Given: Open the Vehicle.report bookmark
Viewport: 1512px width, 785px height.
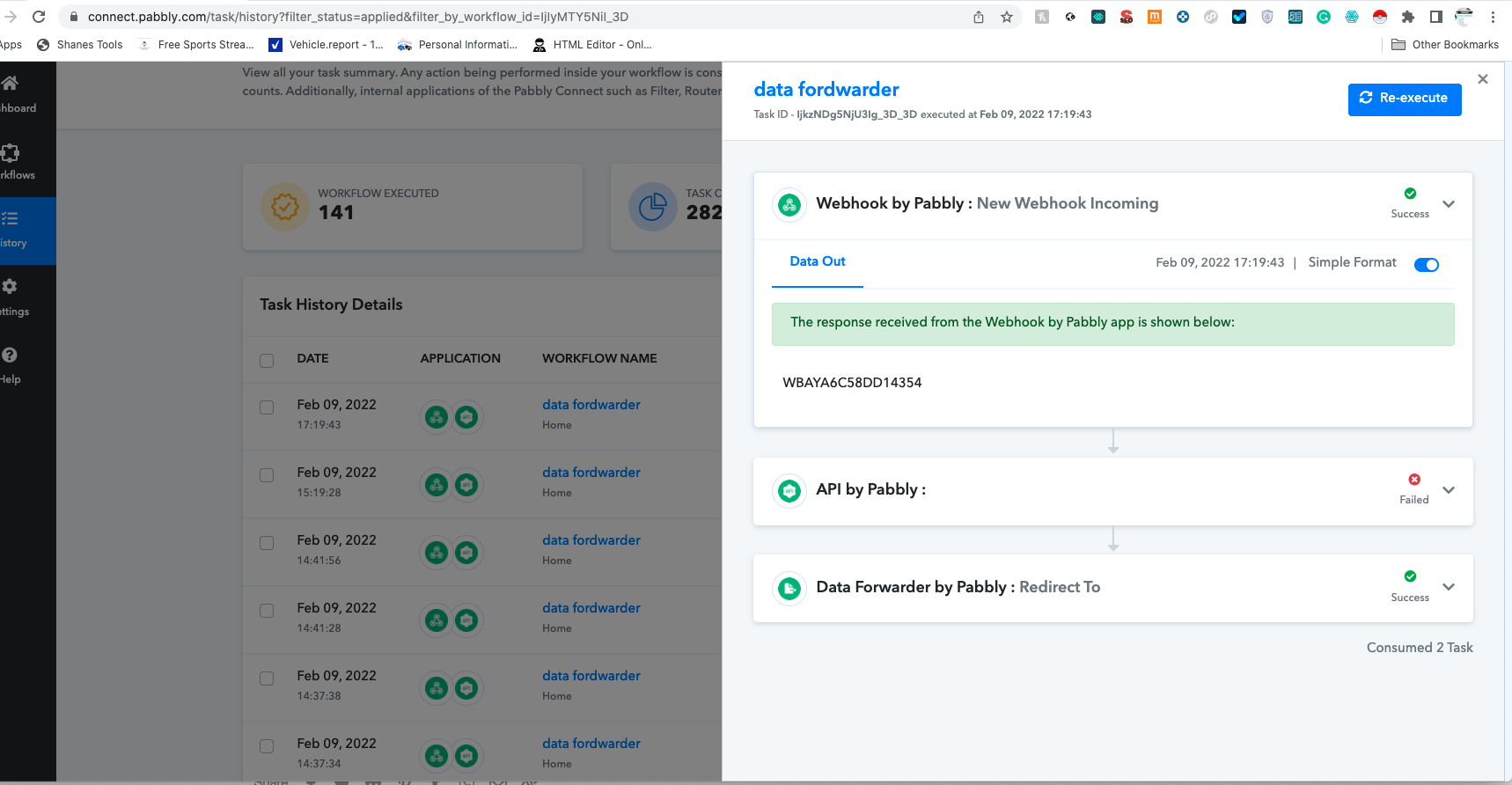Looking at the screenshot, I should (327, 45).
